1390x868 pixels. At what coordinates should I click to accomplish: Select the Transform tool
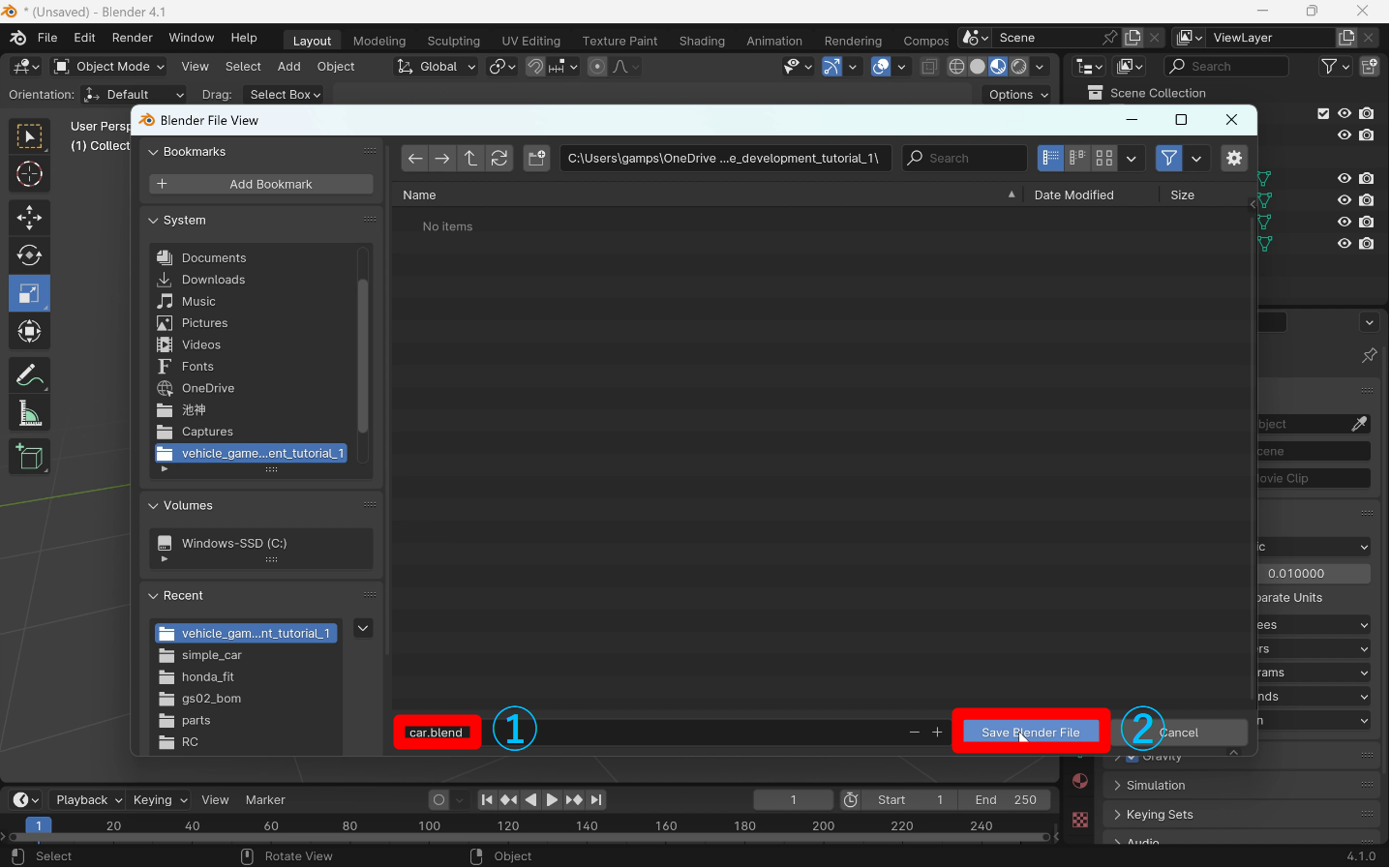point(29,331)
